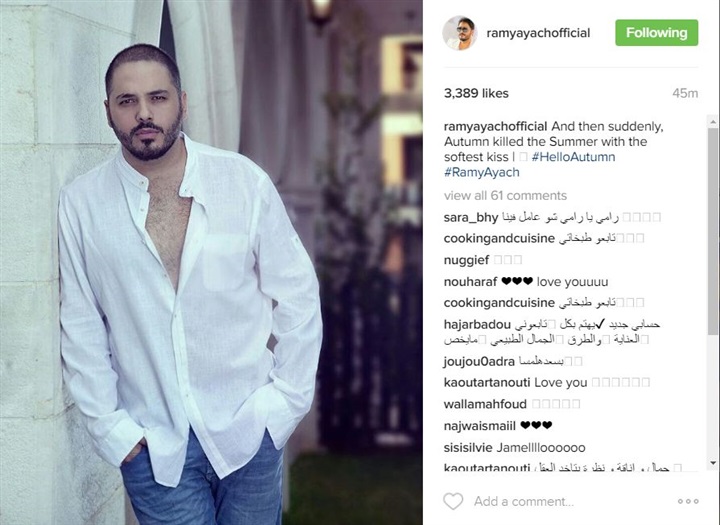Open the #RamyAyach hashtag
This screenshot has height=525, width=720.
[x=482, y=172]
